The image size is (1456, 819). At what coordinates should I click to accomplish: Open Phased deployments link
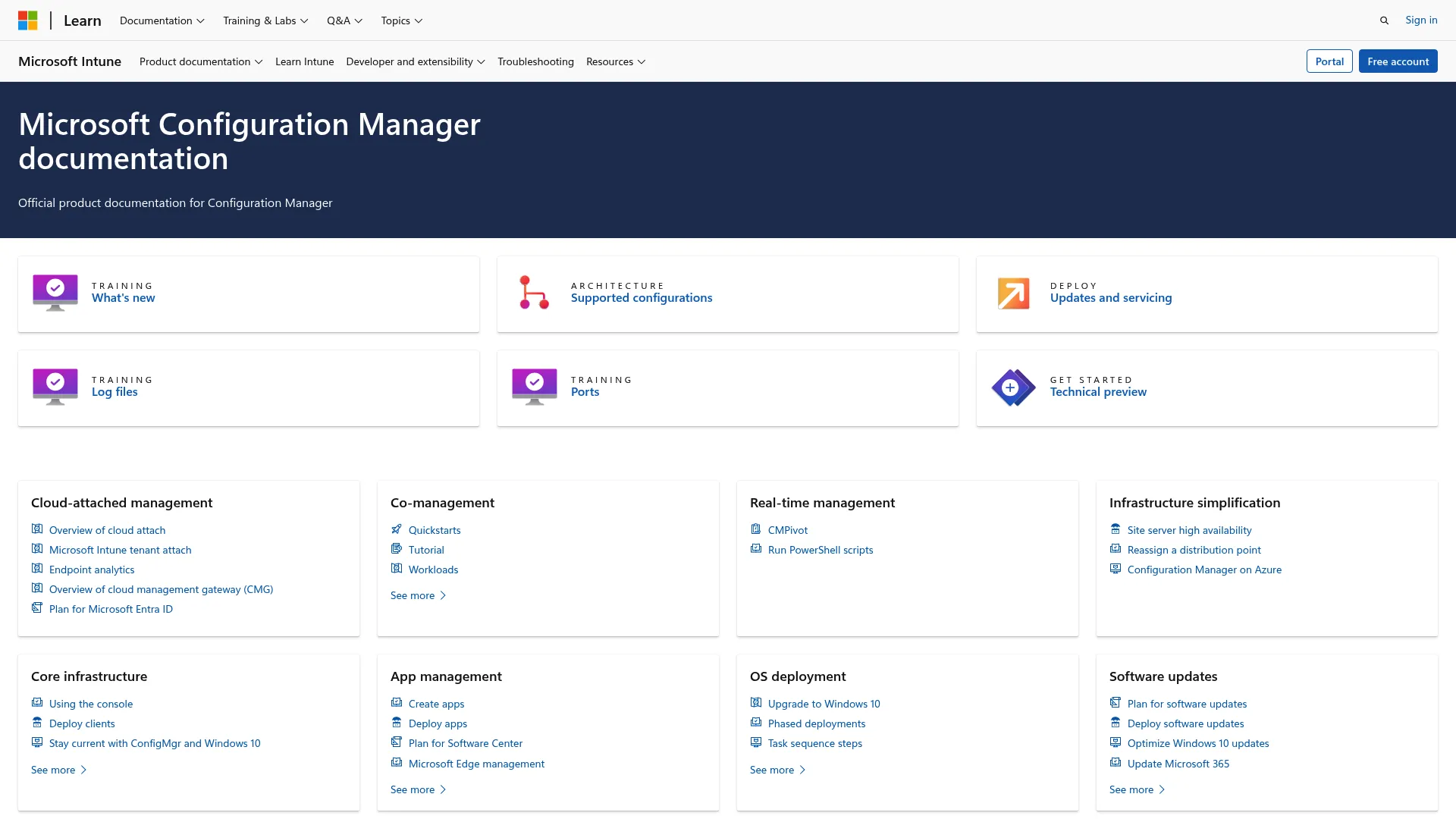coord(817,723)
